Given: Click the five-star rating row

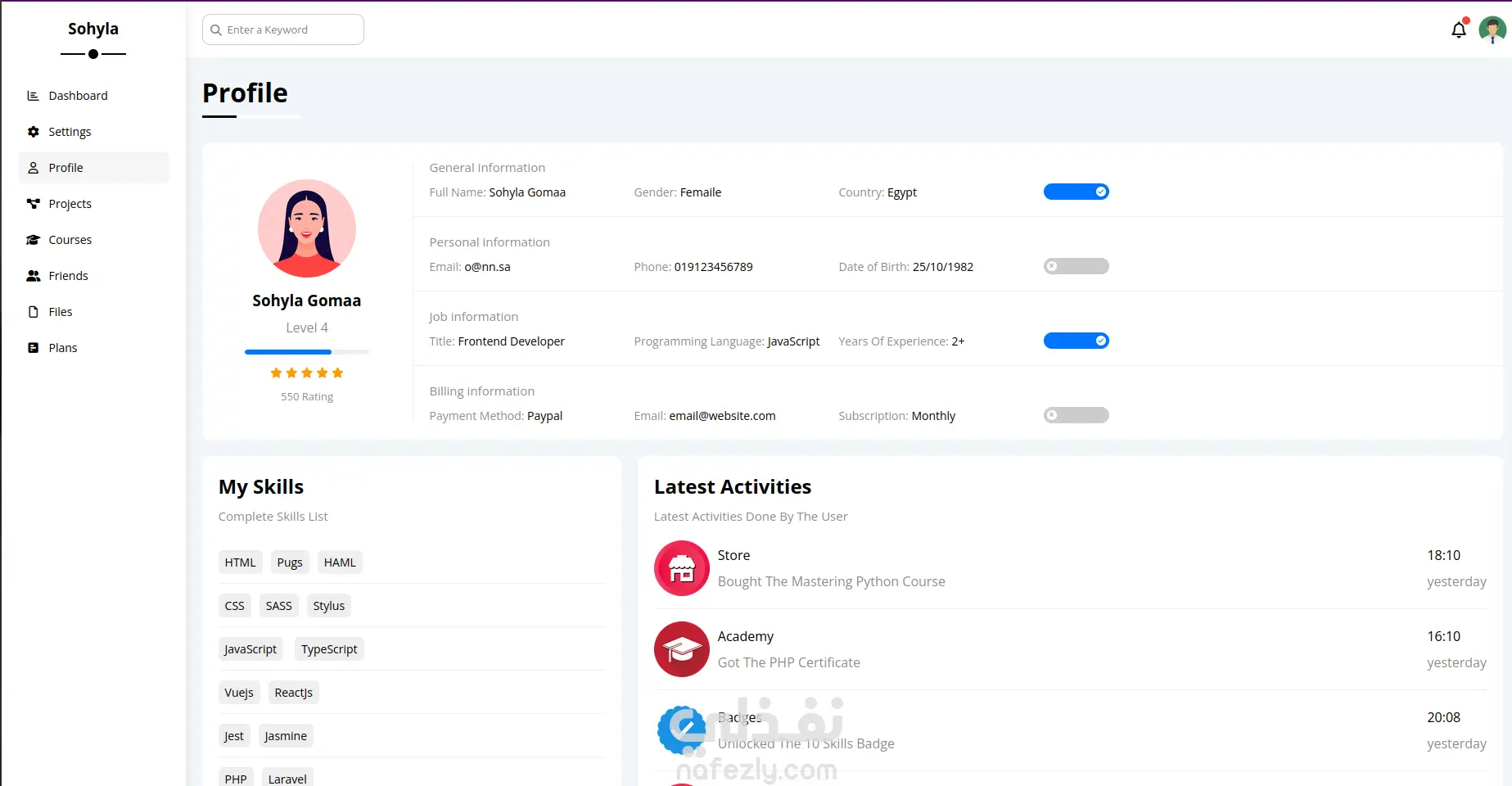Looking at the screenshot, I should (307, 373).
